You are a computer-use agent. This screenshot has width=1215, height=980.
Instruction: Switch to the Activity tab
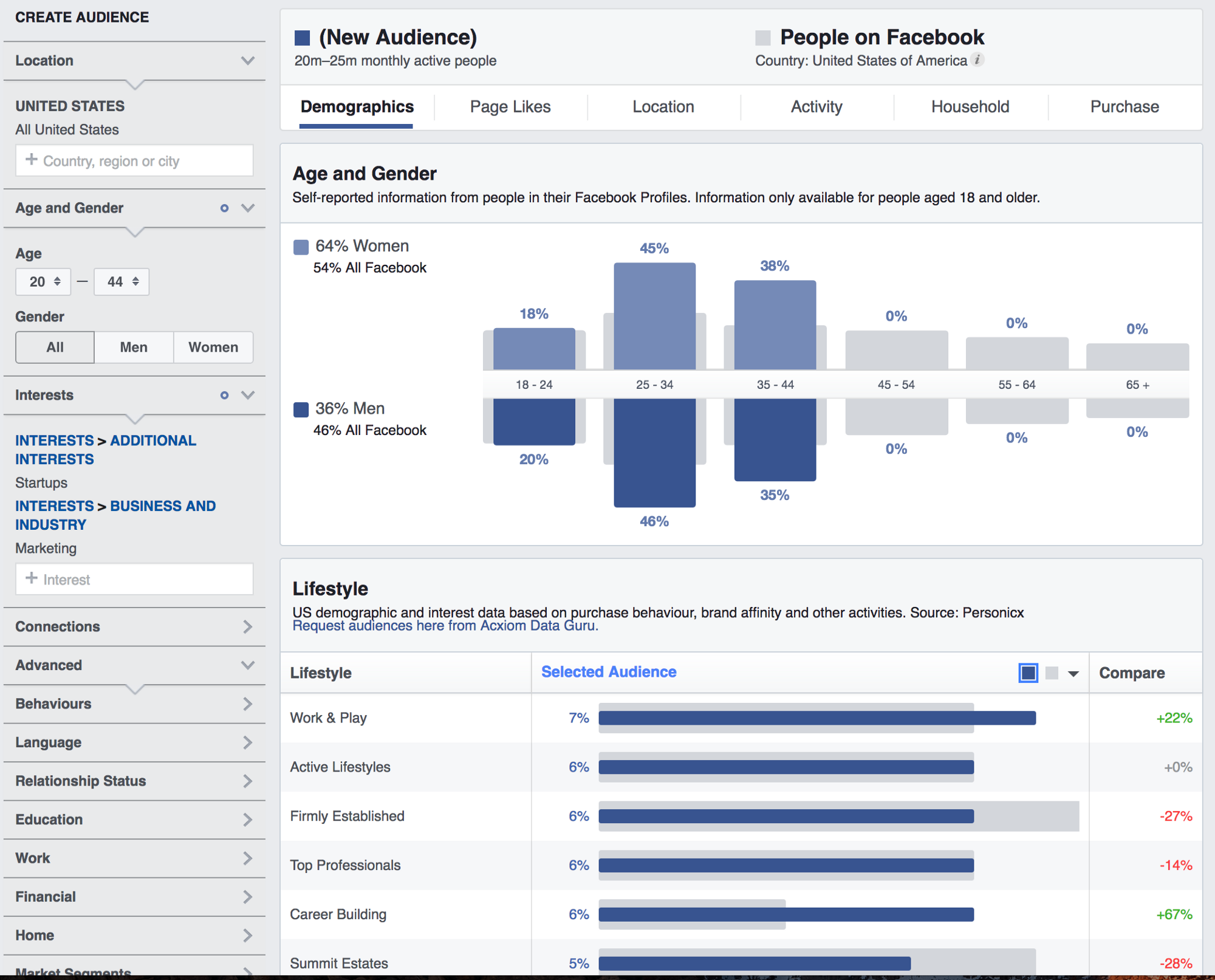(x=816, y=107)
